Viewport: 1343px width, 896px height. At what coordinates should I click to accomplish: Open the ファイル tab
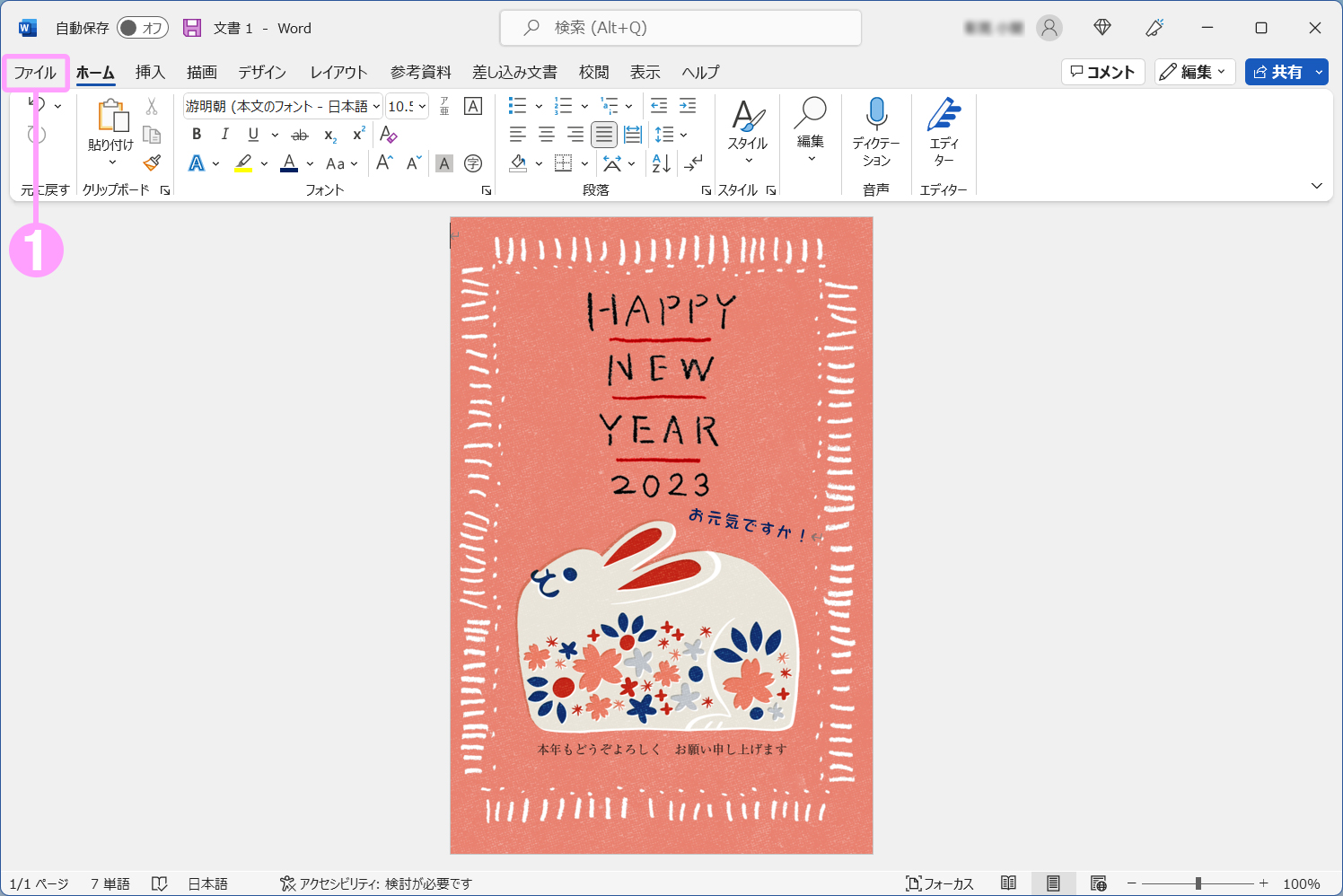[35, 73]
